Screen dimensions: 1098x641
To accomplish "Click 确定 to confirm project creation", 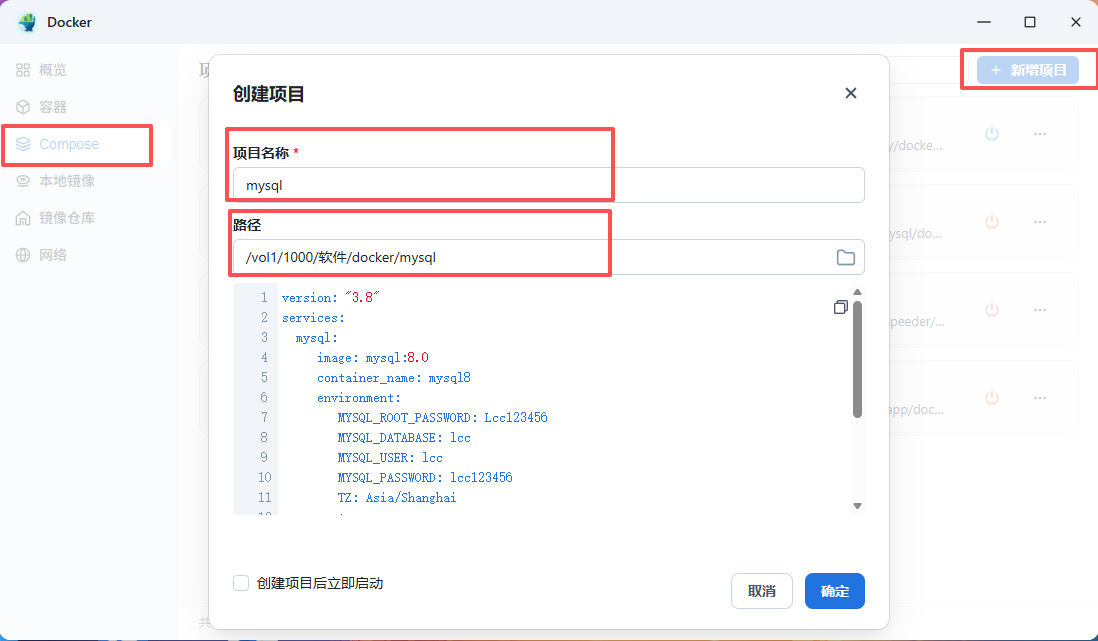I will pos(835,591).
